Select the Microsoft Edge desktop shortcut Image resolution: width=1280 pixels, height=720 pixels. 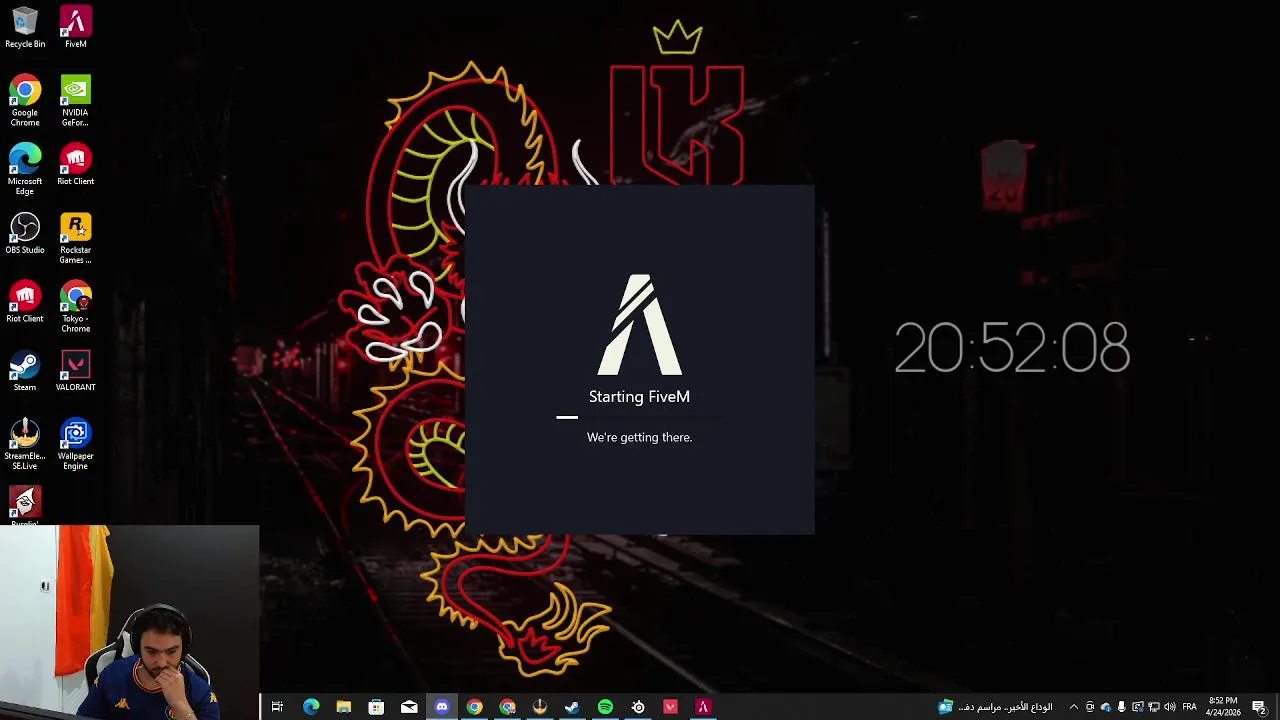(x=25, y=170)
